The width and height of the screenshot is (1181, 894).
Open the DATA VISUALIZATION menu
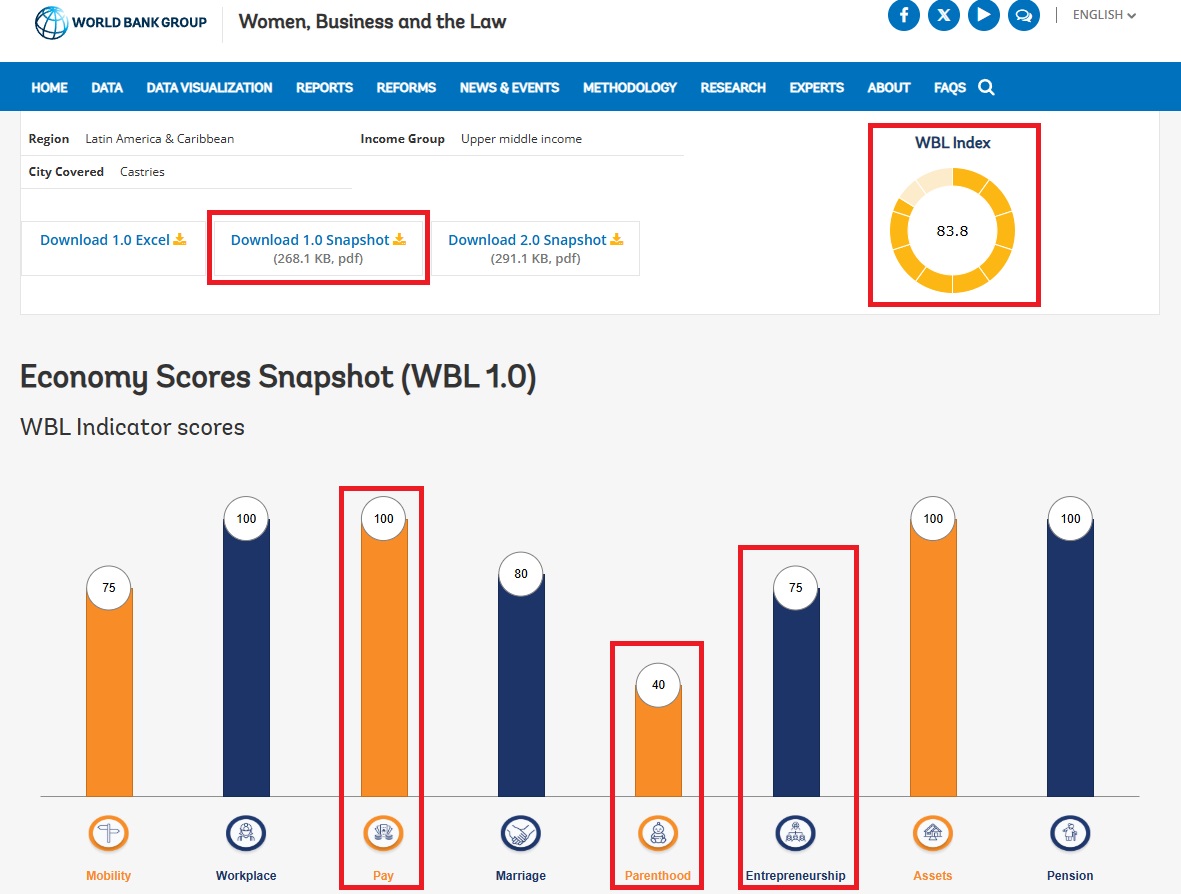click(209, 87)
